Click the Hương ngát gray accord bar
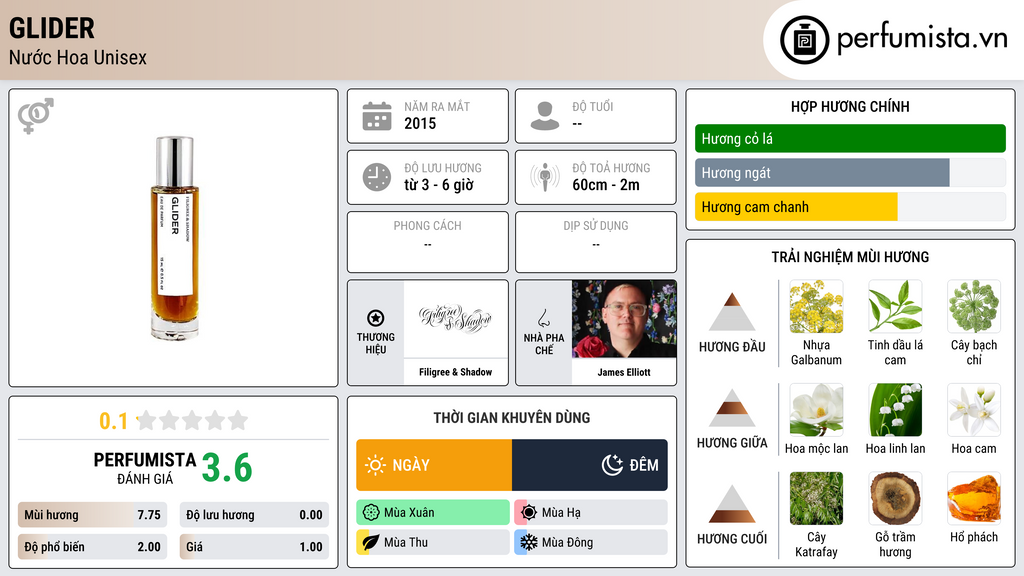The image size is (1024, 576). click(x=822, y=173)
